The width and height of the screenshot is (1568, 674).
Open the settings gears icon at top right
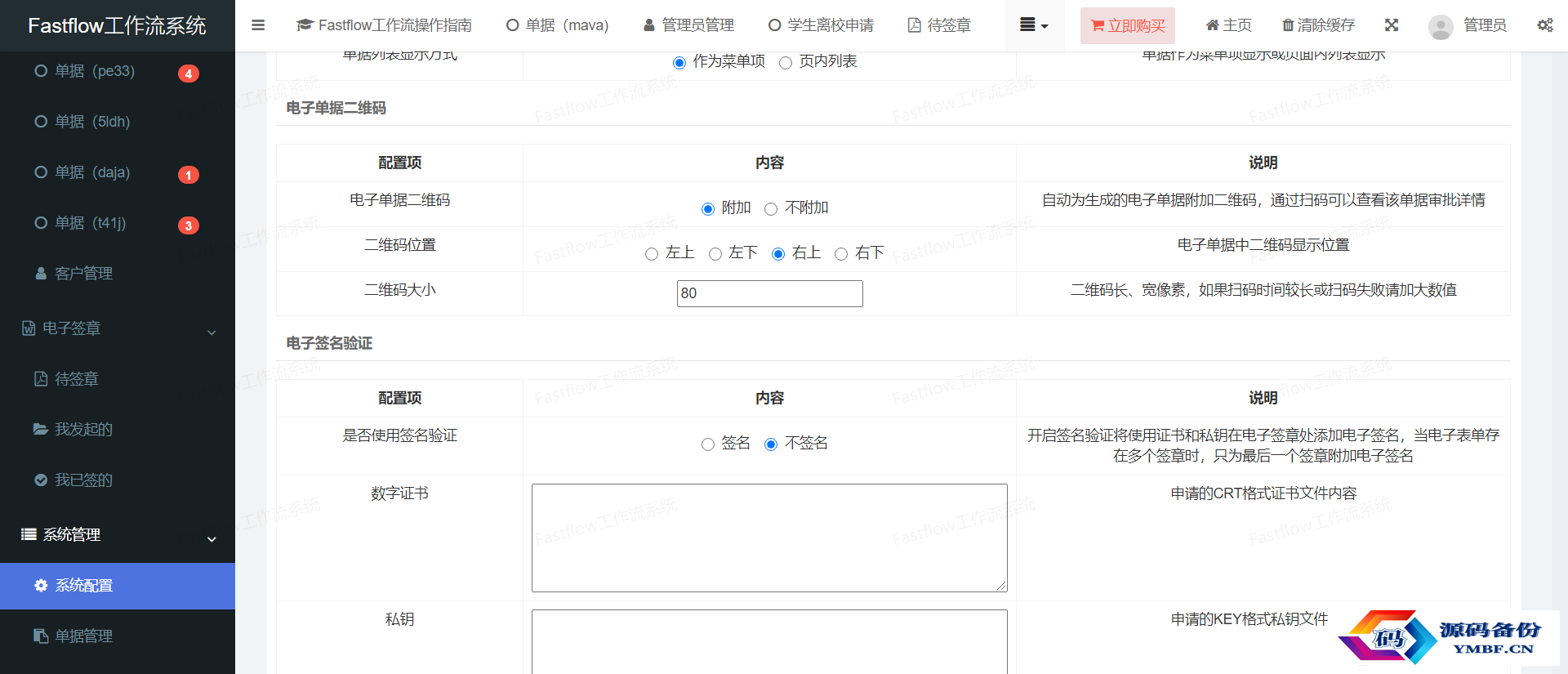coord(1545,25)
